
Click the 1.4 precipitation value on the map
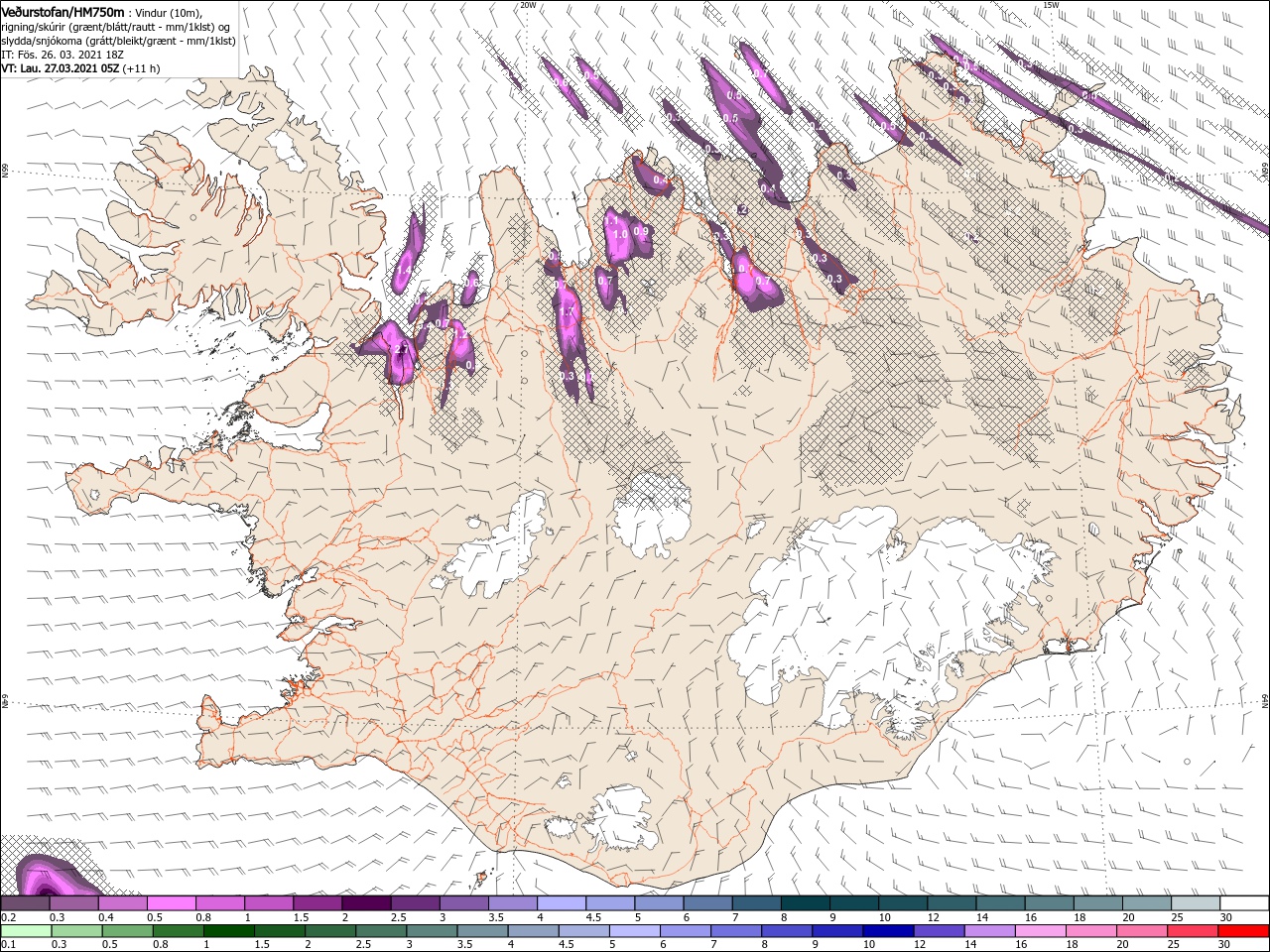pyautogui.click(x=405, y=269)
